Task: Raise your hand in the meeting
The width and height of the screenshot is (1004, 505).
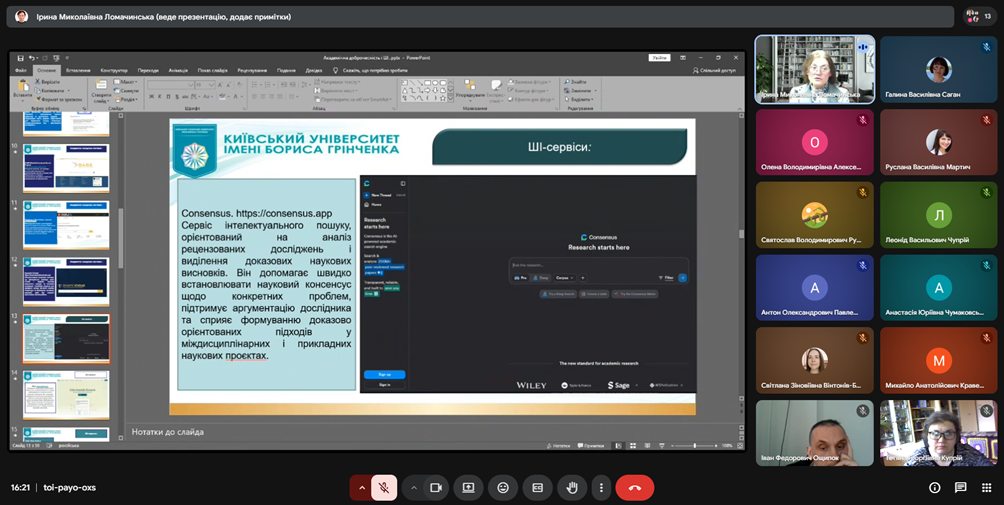Action: click(572, 487)
